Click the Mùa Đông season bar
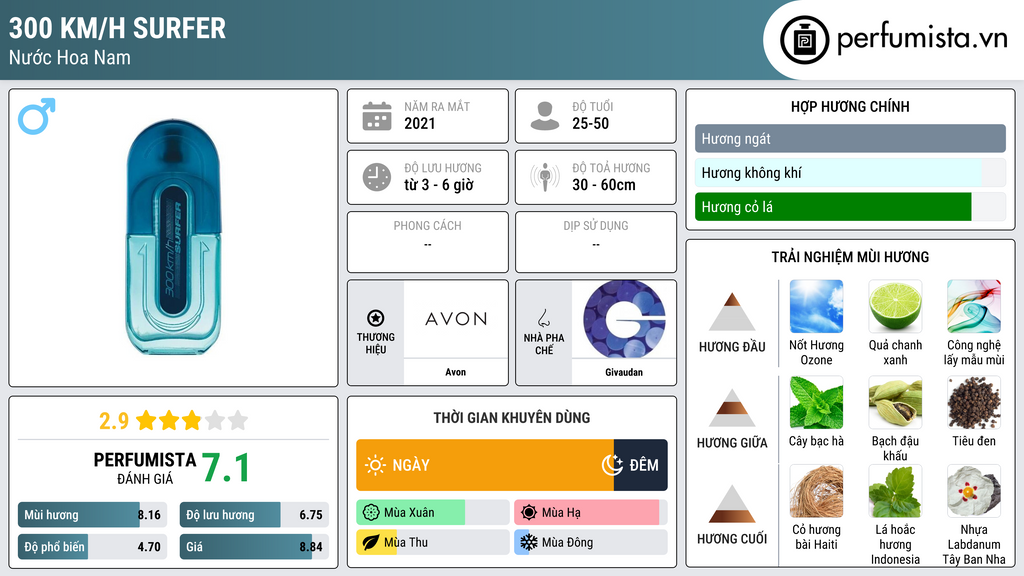This screenshot has height=576, width=1024. [590, 542]
